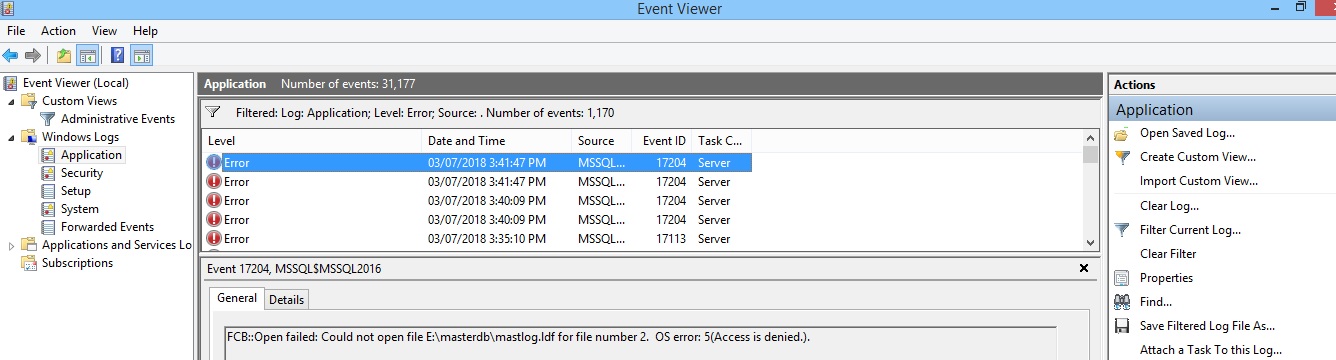Select the Security log
The height and width of the screenshot is (360, 1336).
pos(82,173)
